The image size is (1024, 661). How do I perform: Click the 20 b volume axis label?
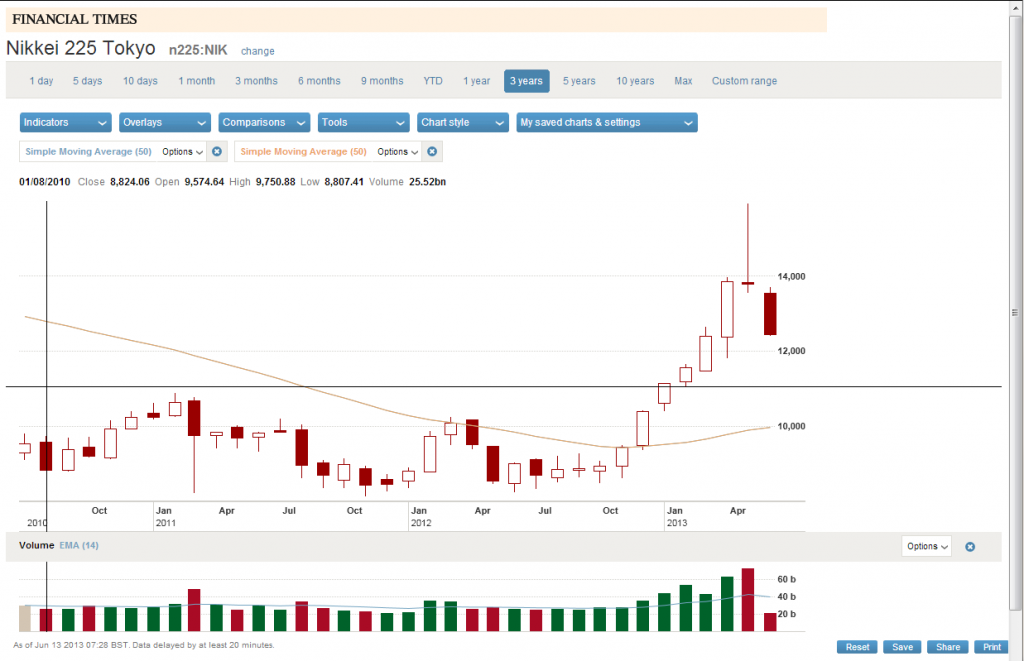click(x=786, y=614)
